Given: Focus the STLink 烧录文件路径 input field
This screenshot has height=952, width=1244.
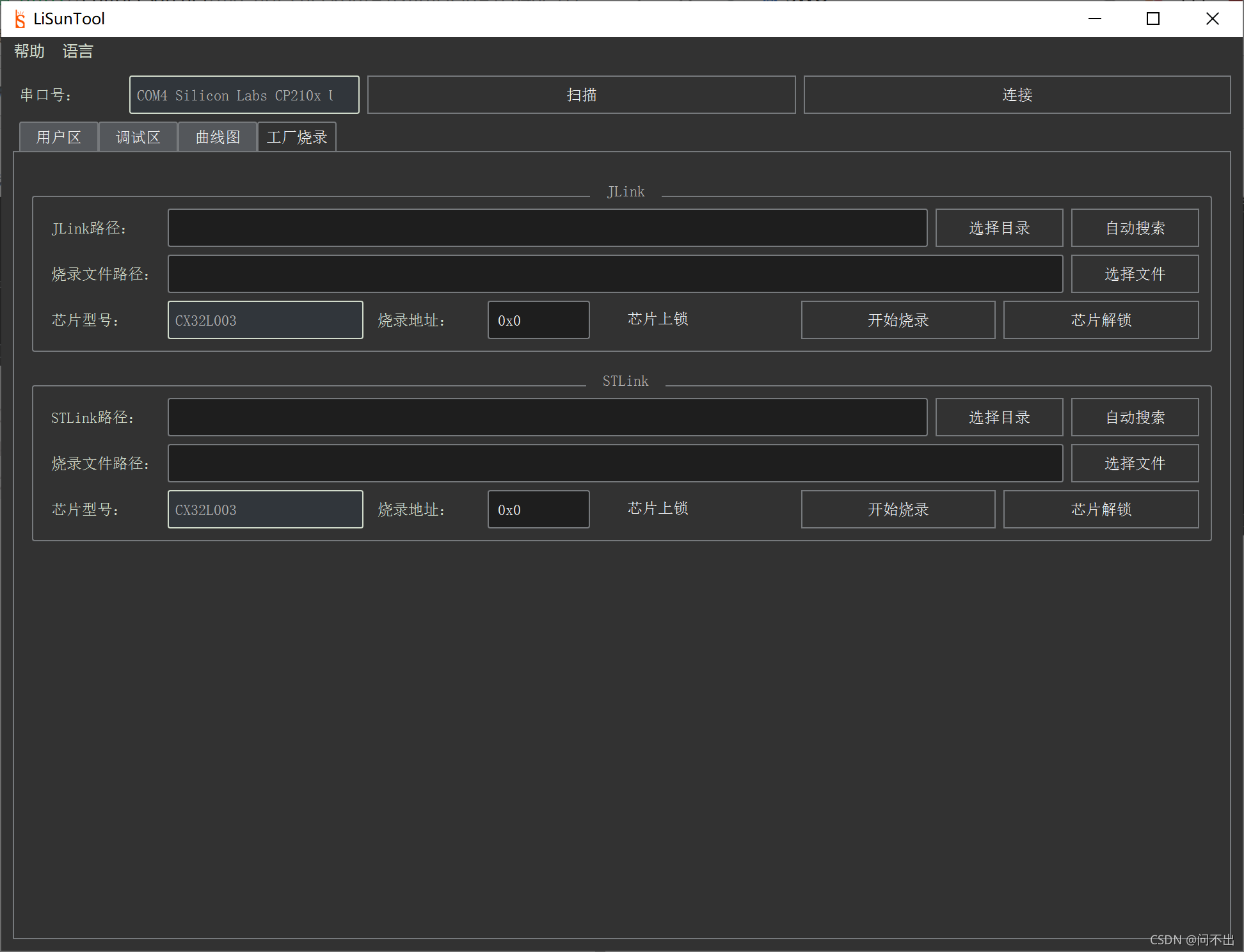Looking at the screenshot, I should point(615,463).
